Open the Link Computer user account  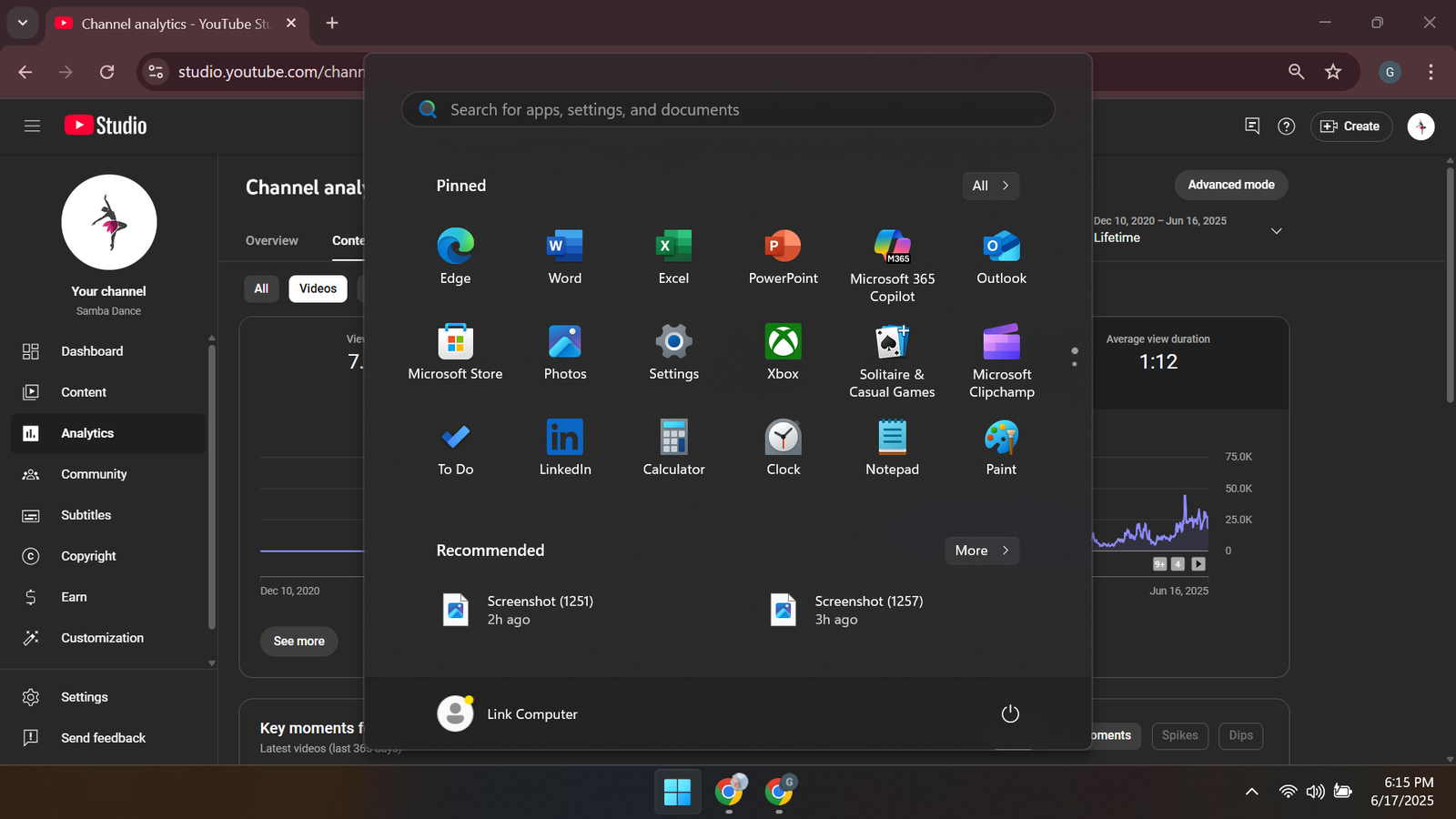coord(508,714)
